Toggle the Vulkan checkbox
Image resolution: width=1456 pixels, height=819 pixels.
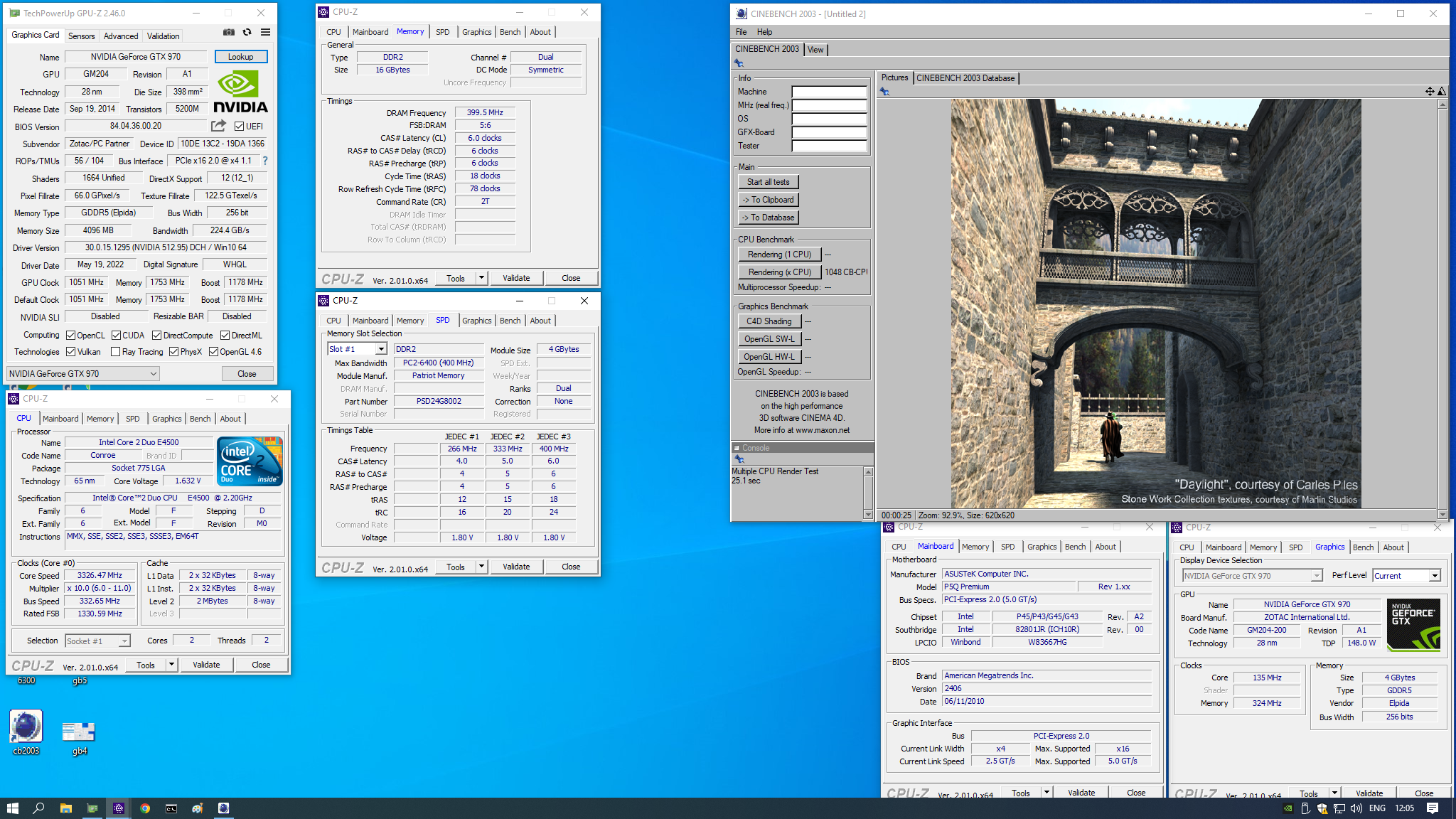(70, 352)
